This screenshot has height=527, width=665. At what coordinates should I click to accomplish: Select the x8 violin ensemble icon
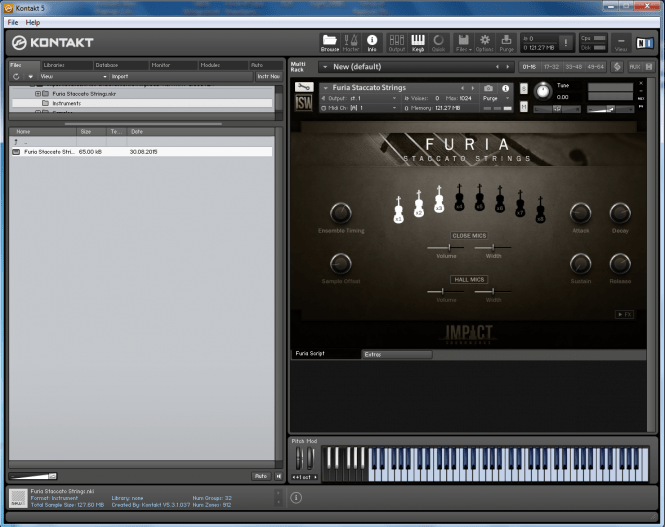[x=540, y=209]
